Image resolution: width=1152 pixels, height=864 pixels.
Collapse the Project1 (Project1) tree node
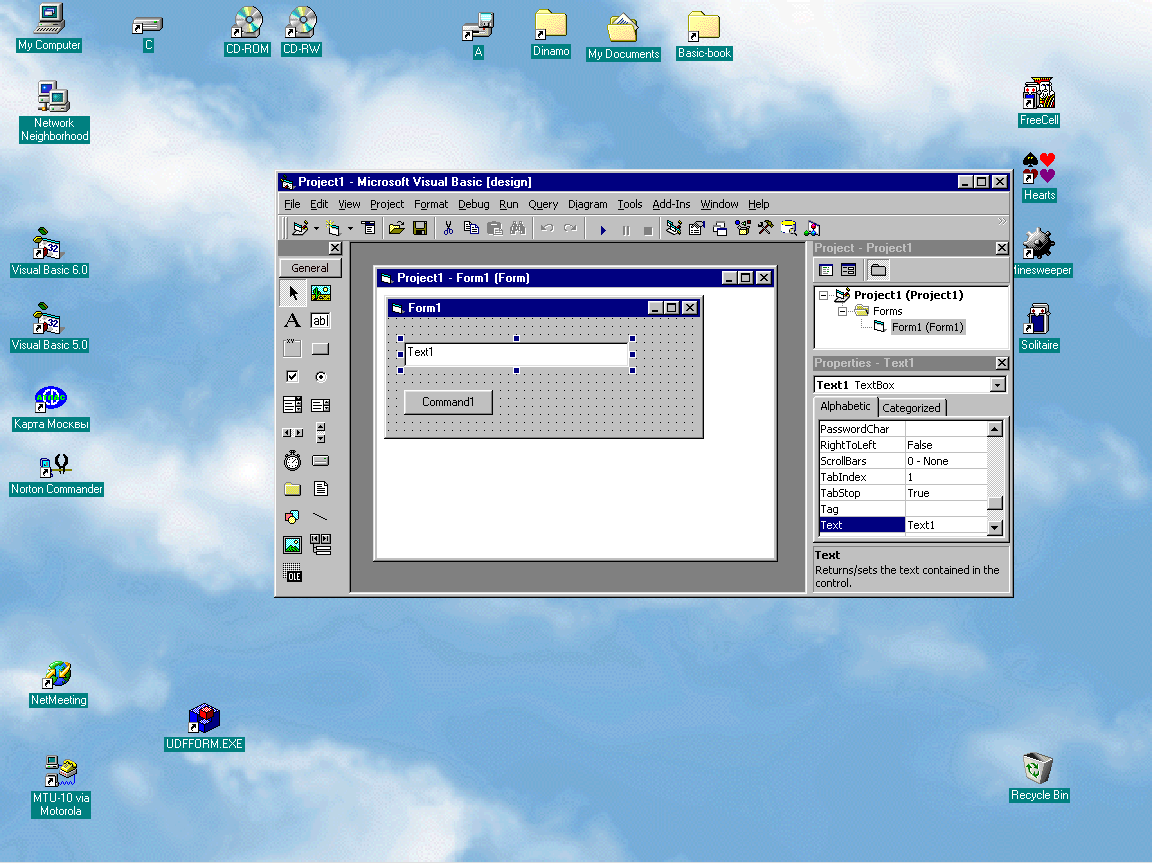pyautogui.click(x=824, y=295)
